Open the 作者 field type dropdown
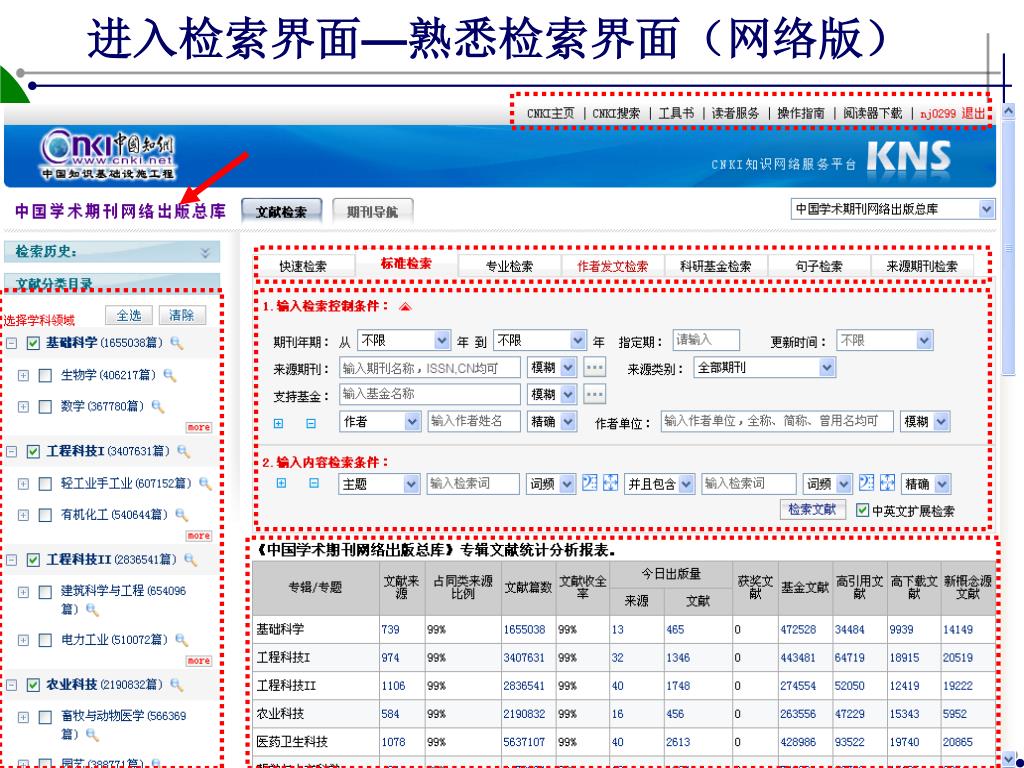Screen dimensions: 1024x768 click(380, 422)
